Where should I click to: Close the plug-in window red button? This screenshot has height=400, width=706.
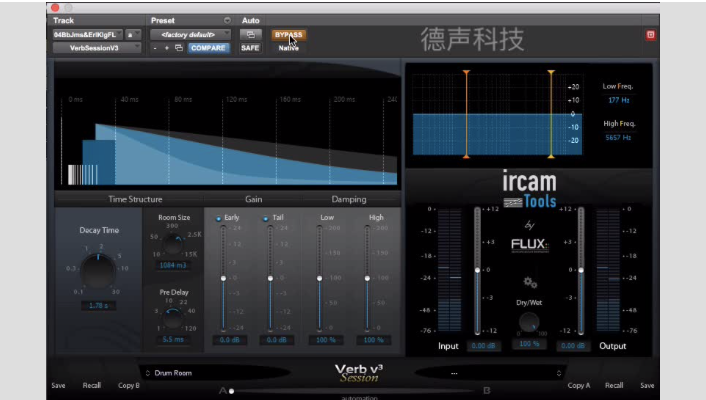[x=55, y=8]
